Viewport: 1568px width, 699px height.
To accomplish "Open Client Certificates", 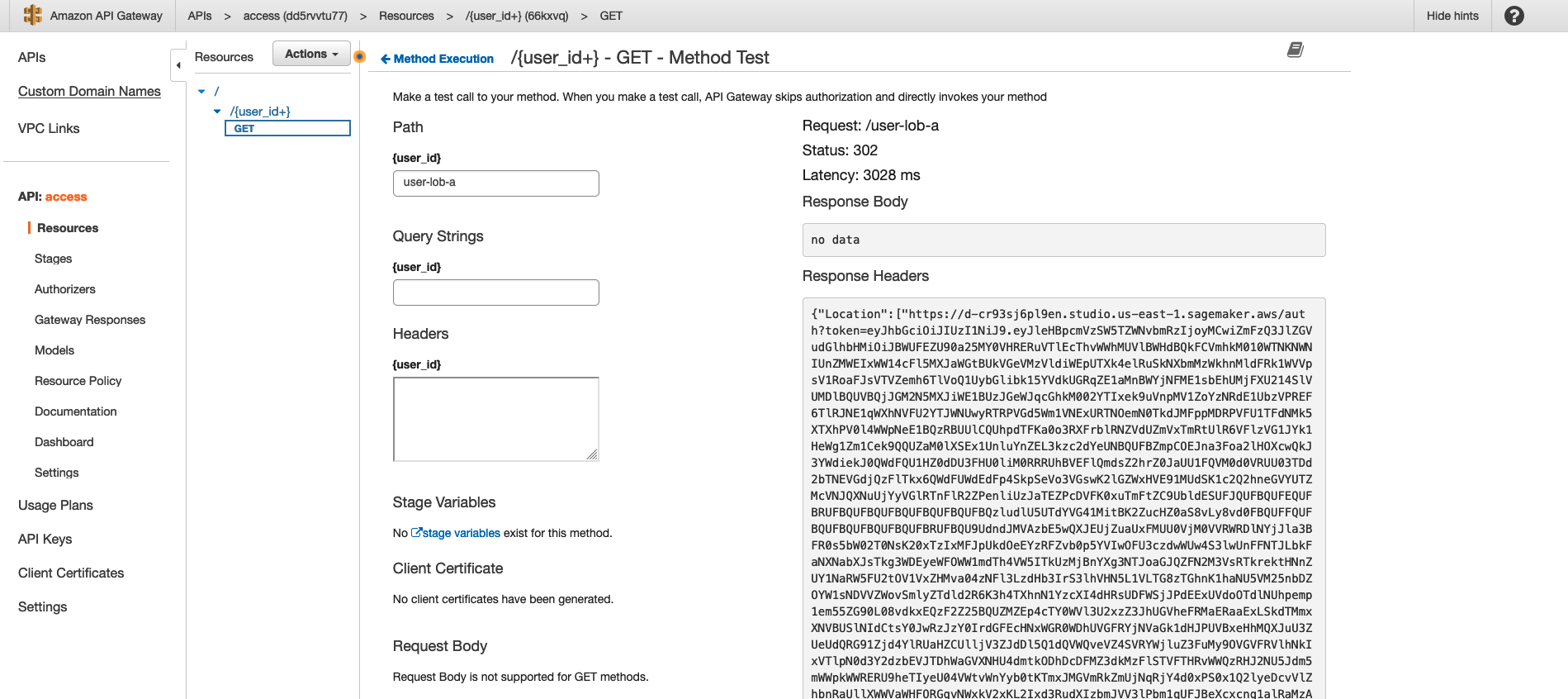I will [71, 573].
